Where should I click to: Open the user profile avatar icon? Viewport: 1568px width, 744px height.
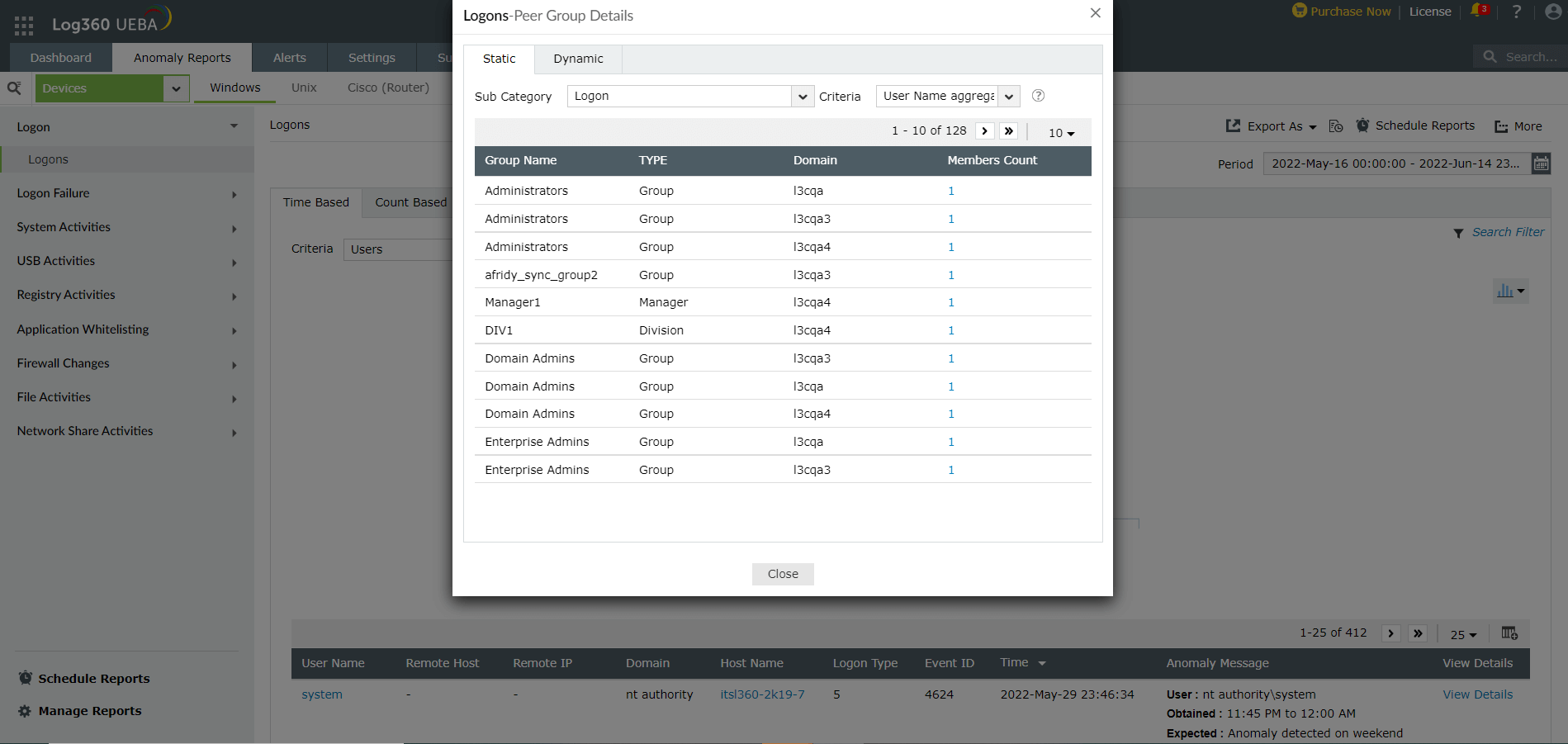[x=1553, y=12]
